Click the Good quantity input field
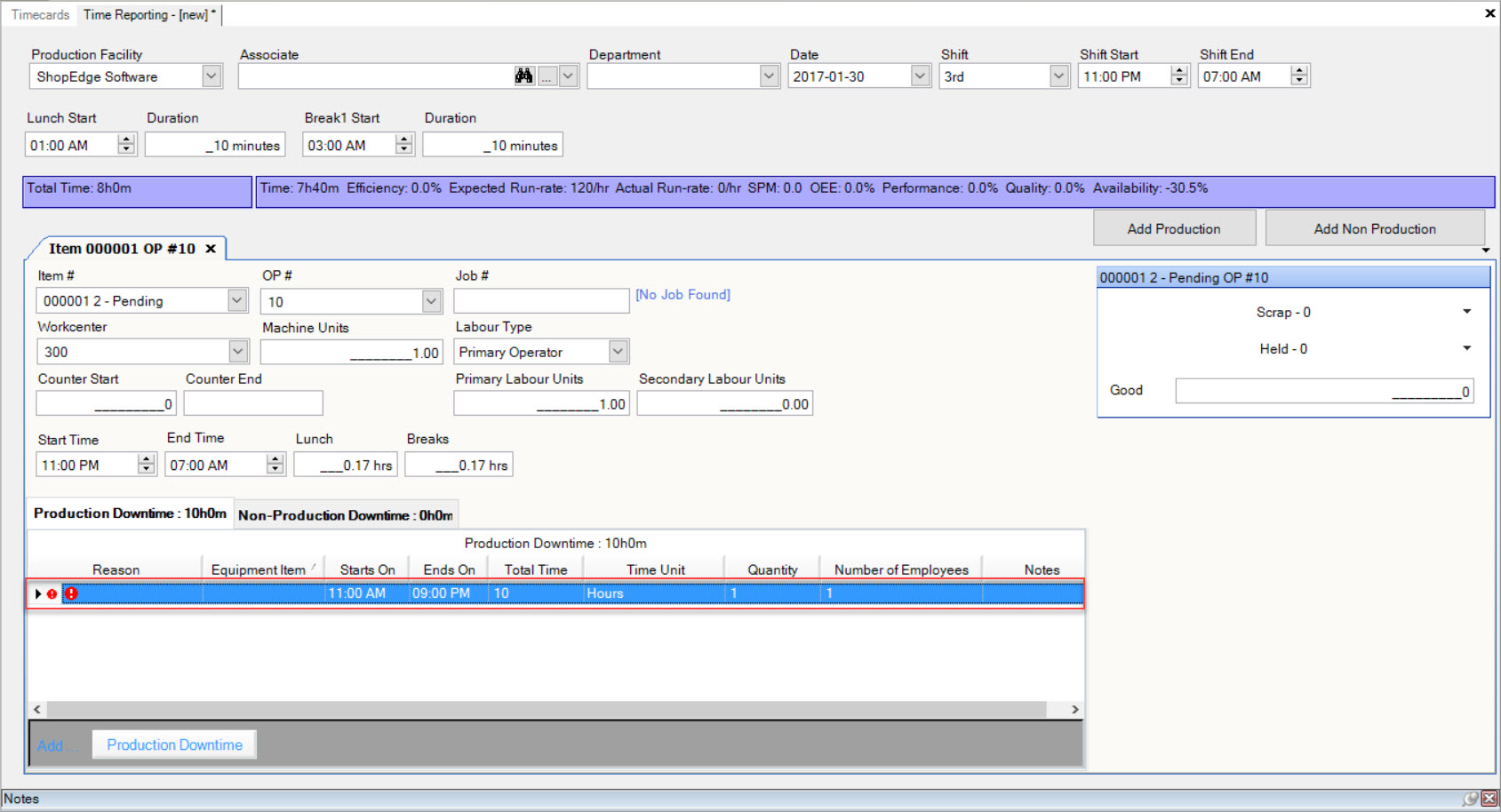 pos(1324,391)
